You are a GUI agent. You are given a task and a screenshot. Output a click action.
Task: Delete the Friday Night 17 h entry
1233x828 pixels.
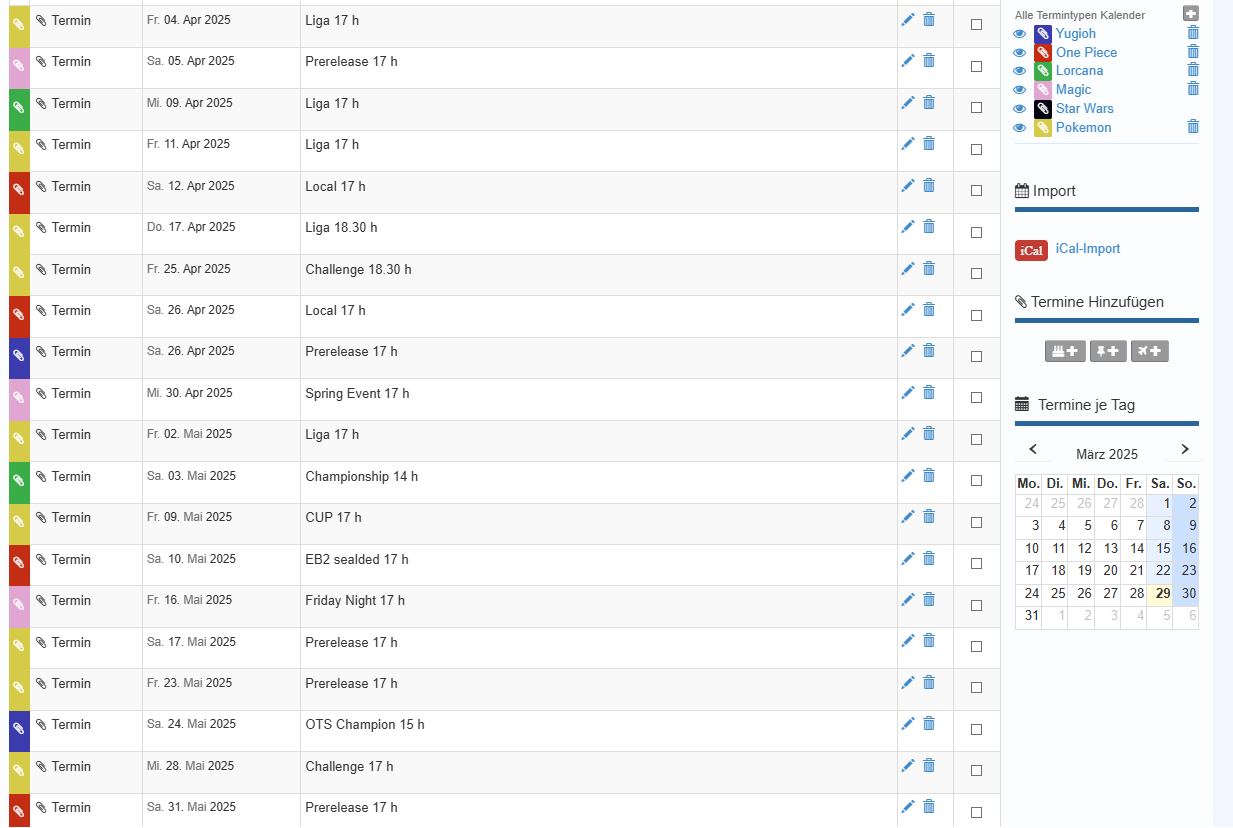929,600
